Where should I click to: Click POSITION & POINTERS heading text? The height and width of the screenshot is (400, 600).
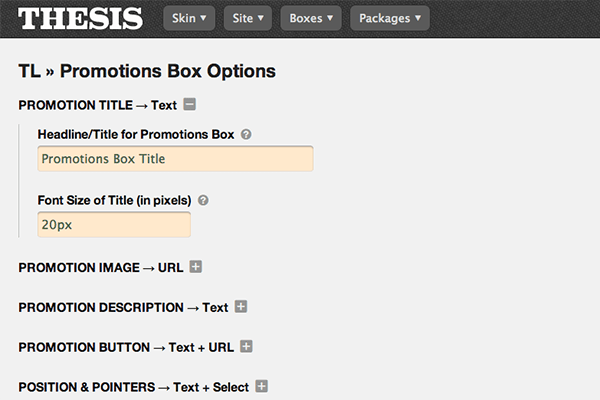coord(133,387)
